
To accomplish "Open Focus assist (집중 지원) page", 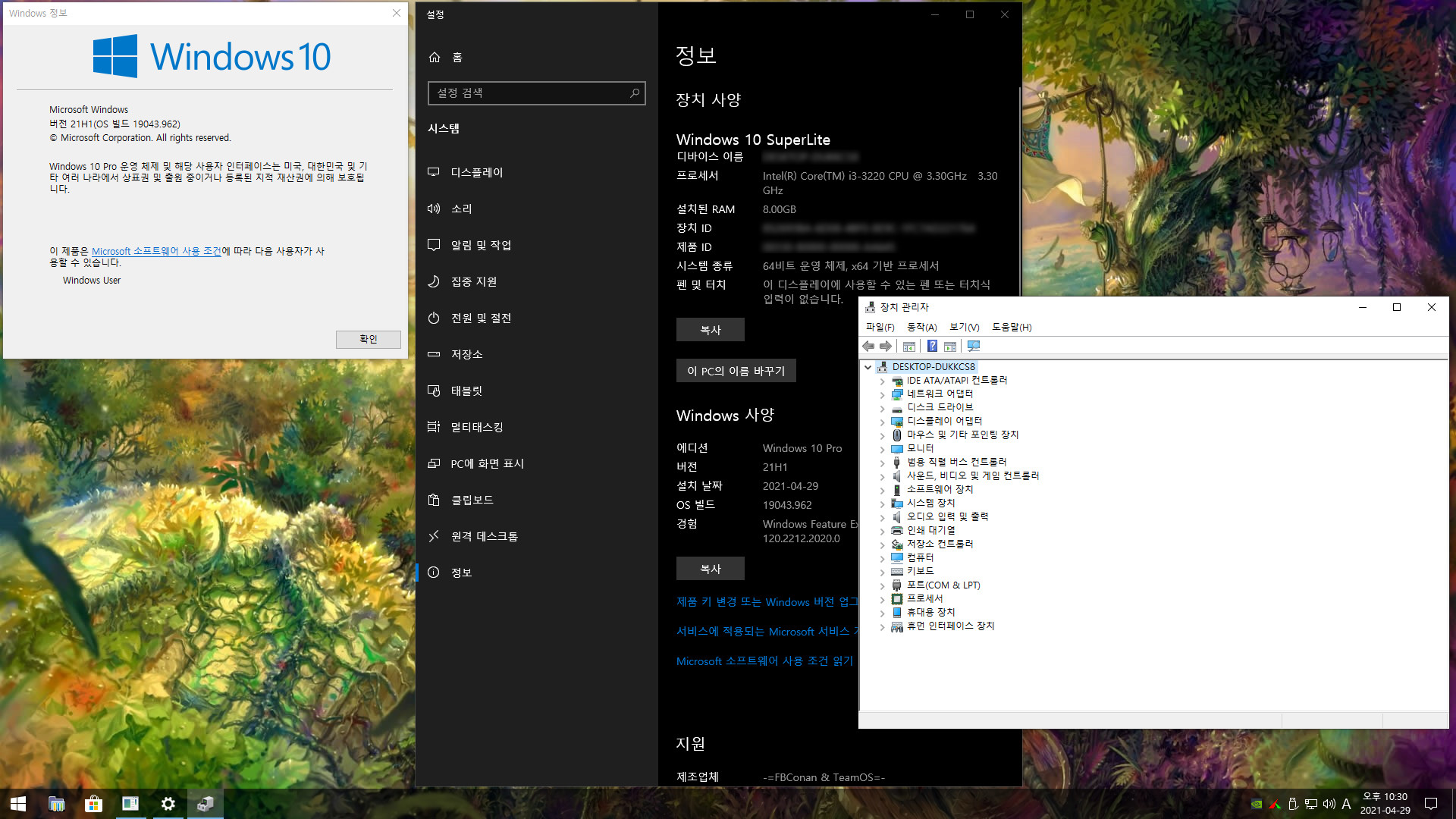I will click(536, 281).
